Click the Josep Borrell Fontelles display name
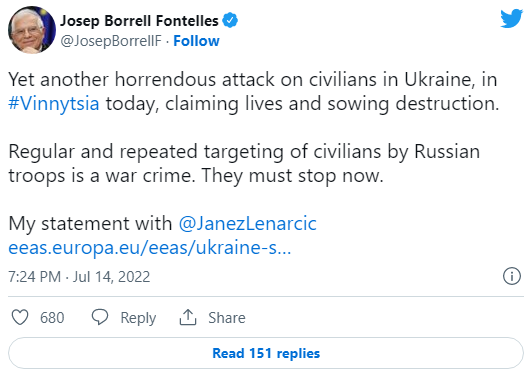 click(139, 21)
